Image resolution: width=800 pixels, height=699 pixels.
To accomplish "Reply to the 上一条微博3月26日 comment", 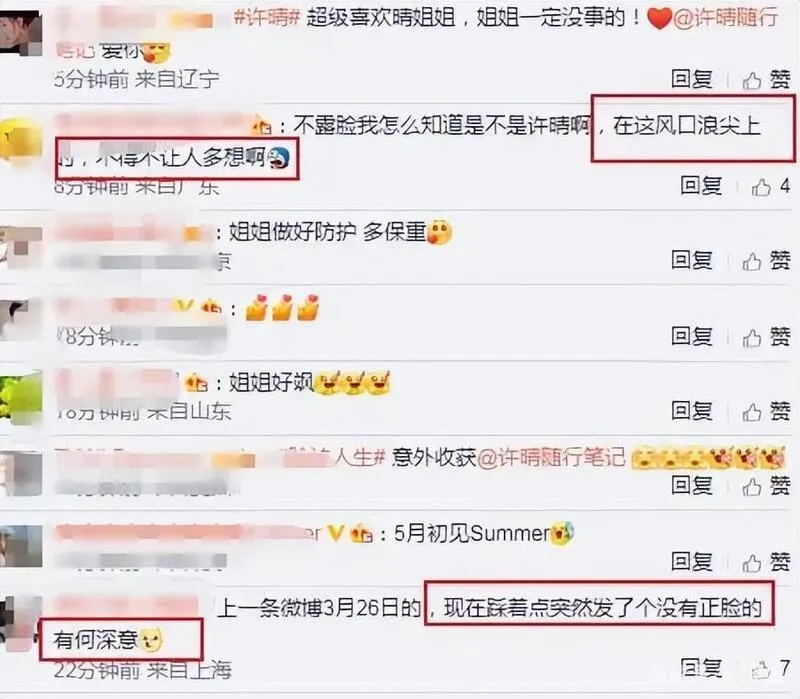I will (701, 668).
